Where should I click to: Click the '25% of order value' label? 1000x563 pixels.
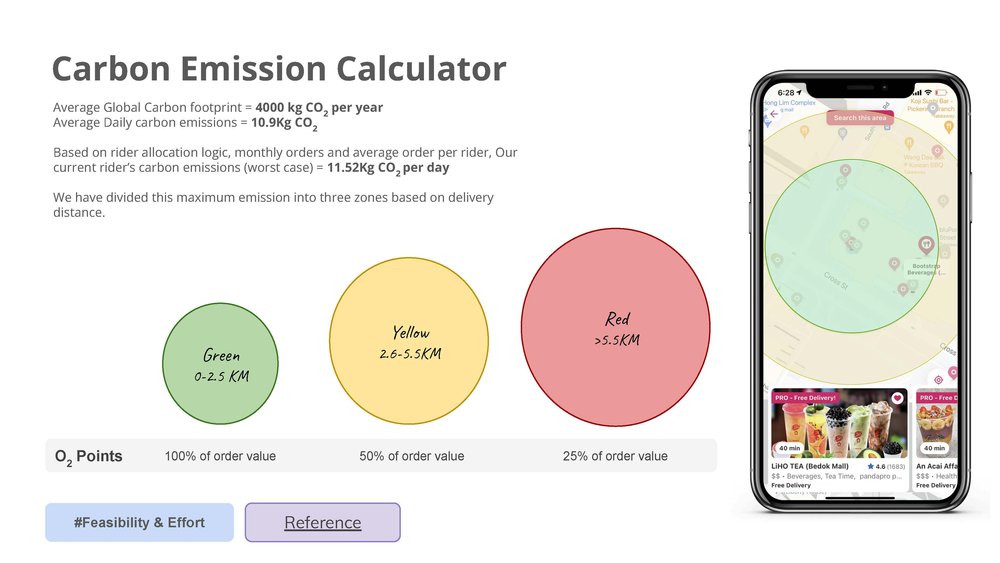point(615,456)
